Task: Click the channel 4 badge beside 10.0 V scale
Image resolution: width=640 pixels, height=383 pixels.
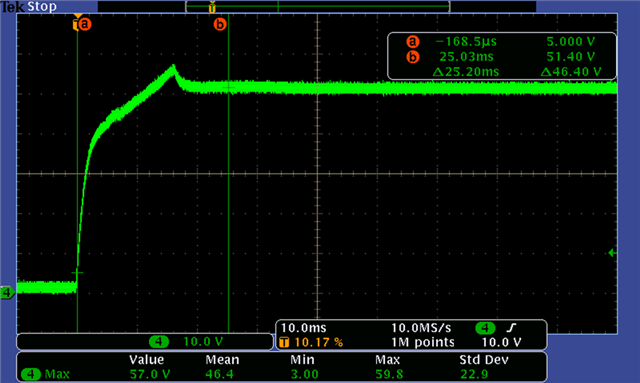Action: coord(159,341)
